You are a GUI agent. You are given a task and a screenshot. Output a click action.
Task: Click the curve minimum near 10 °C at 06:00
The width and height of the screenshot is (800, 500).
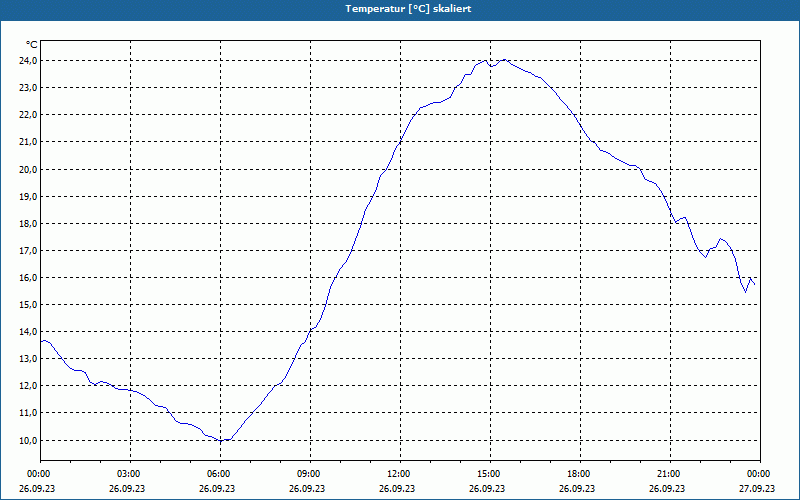coord(220,440)
